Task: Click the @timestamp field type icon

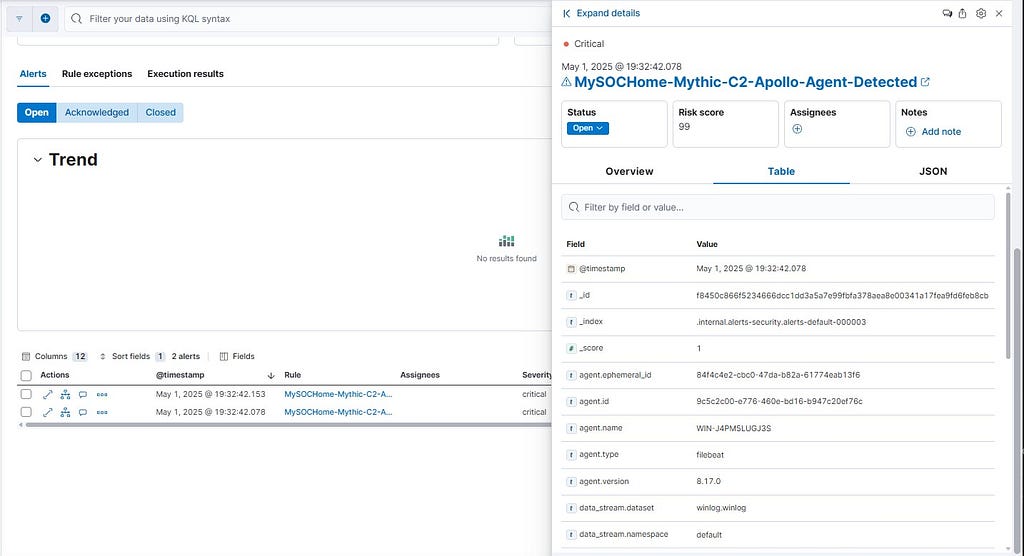Action: pos(571,269)
